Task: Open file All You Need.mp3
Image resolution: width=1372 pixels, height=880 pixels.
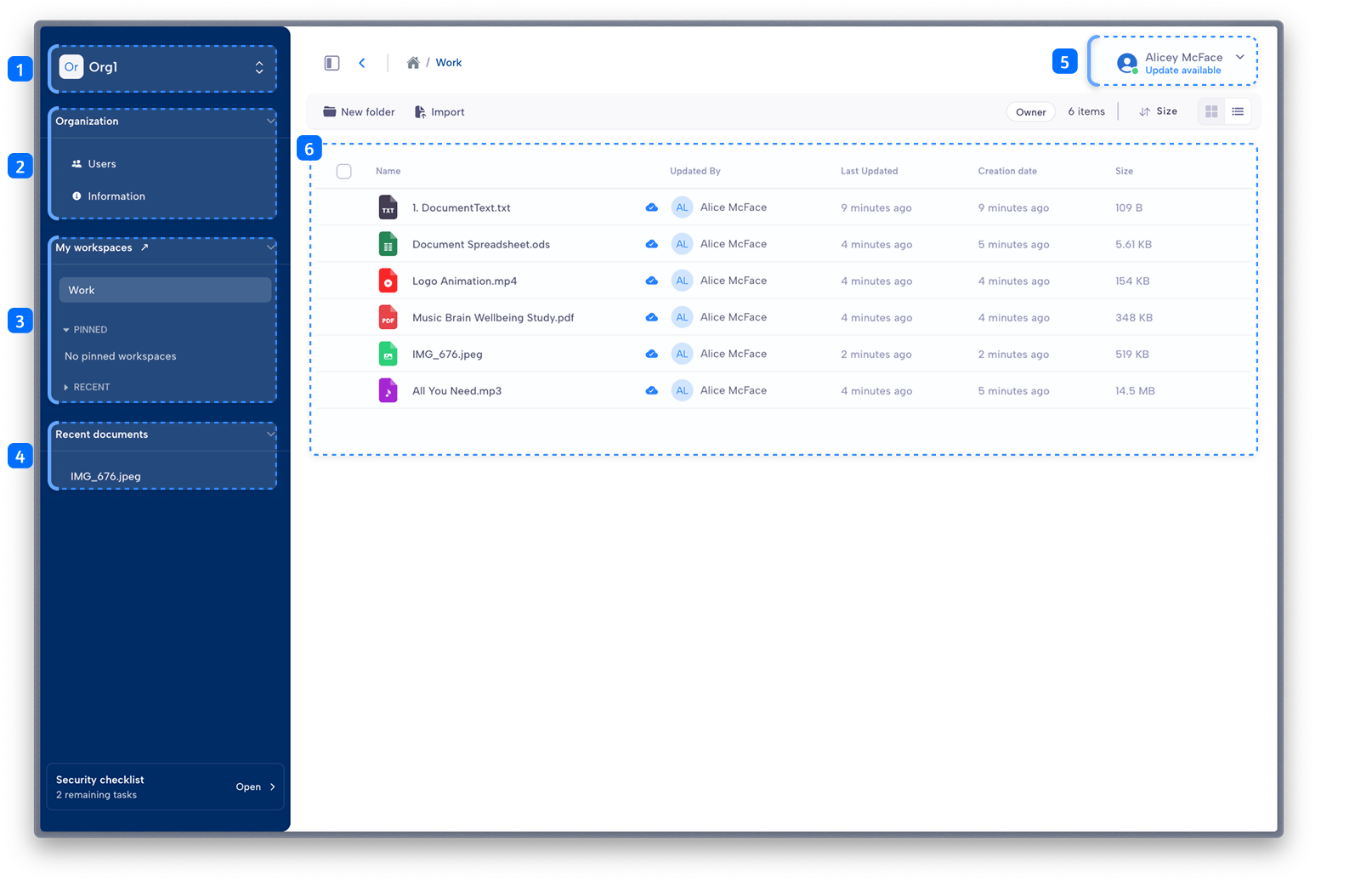Action: click(x=456, y=390)
